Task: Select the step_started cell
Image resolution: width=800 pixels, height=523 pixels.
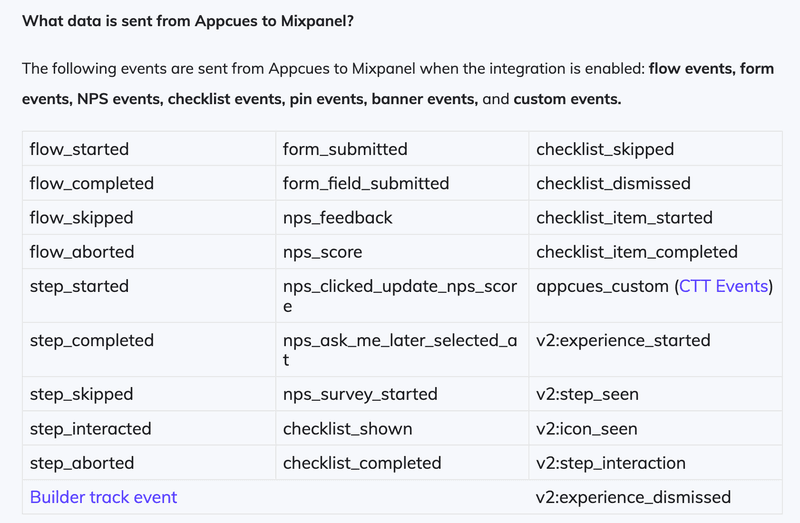Action: (x=149, y=296)
